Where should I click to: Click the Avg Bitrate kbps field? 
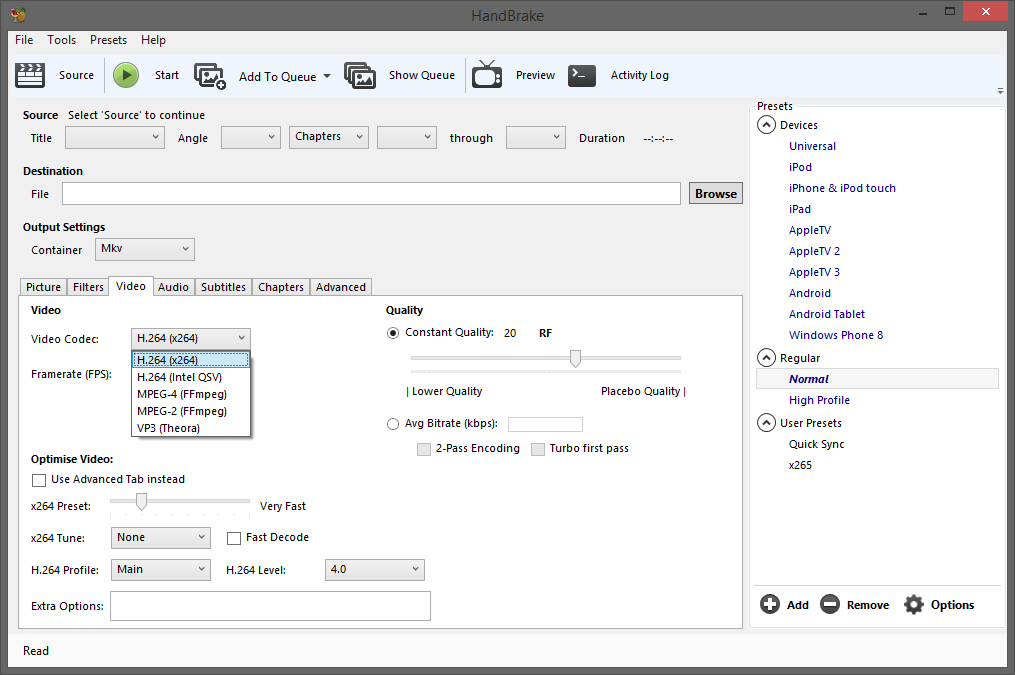click(545, 425)
